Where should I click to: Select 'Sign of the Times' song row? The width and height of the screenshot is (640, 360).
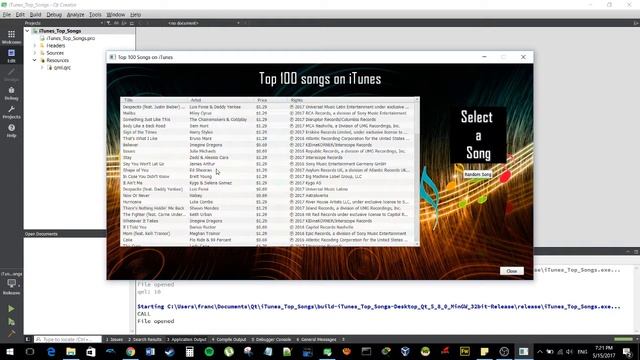click(268, 132)
